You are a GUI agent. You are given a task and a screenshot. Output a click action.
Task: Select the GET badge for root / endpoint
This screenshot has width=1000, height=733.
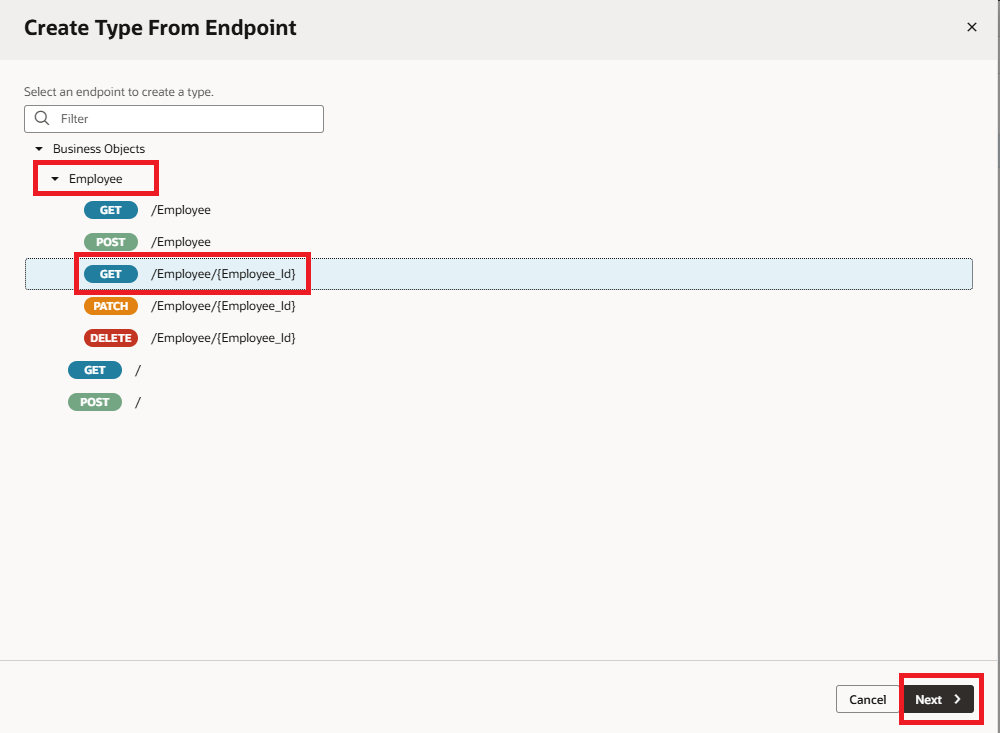coord(94,370)
